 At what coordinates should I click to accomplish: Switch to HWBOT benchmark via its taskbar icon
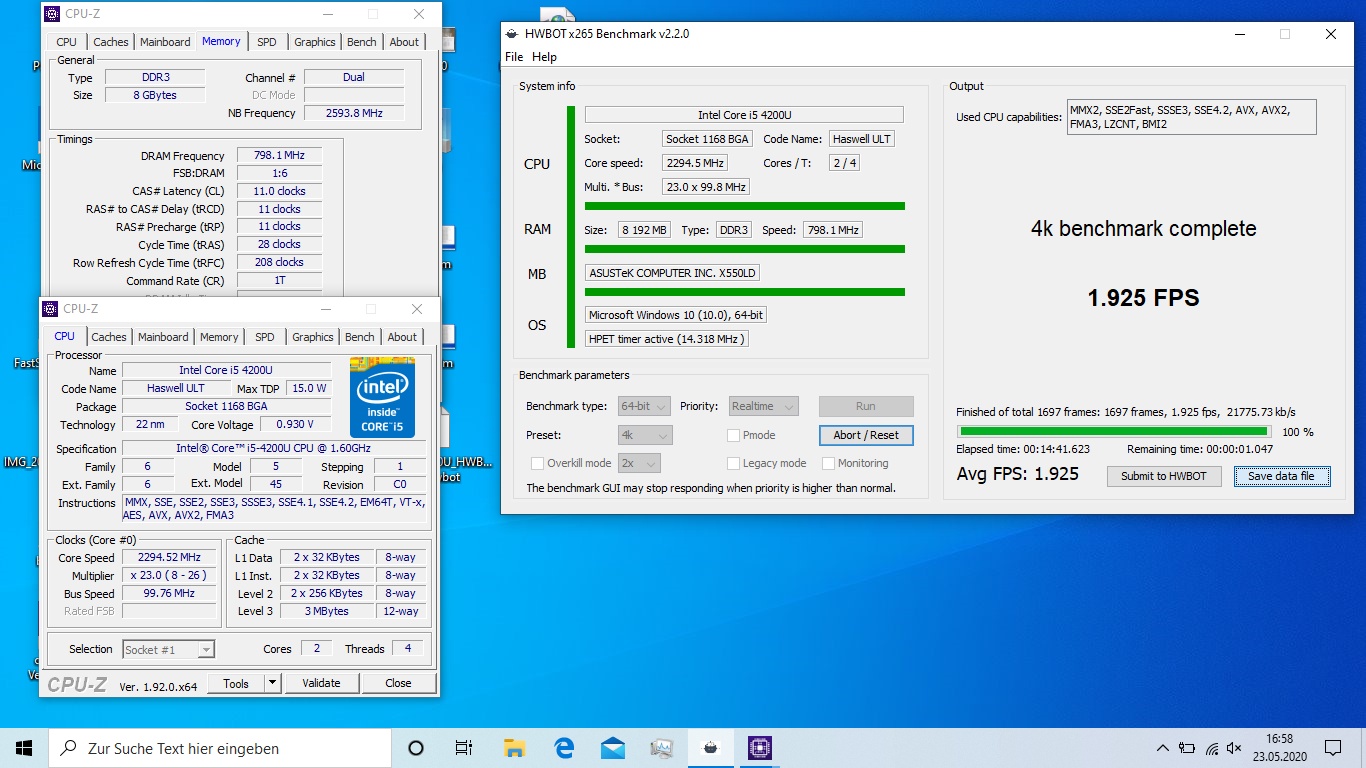710,748
